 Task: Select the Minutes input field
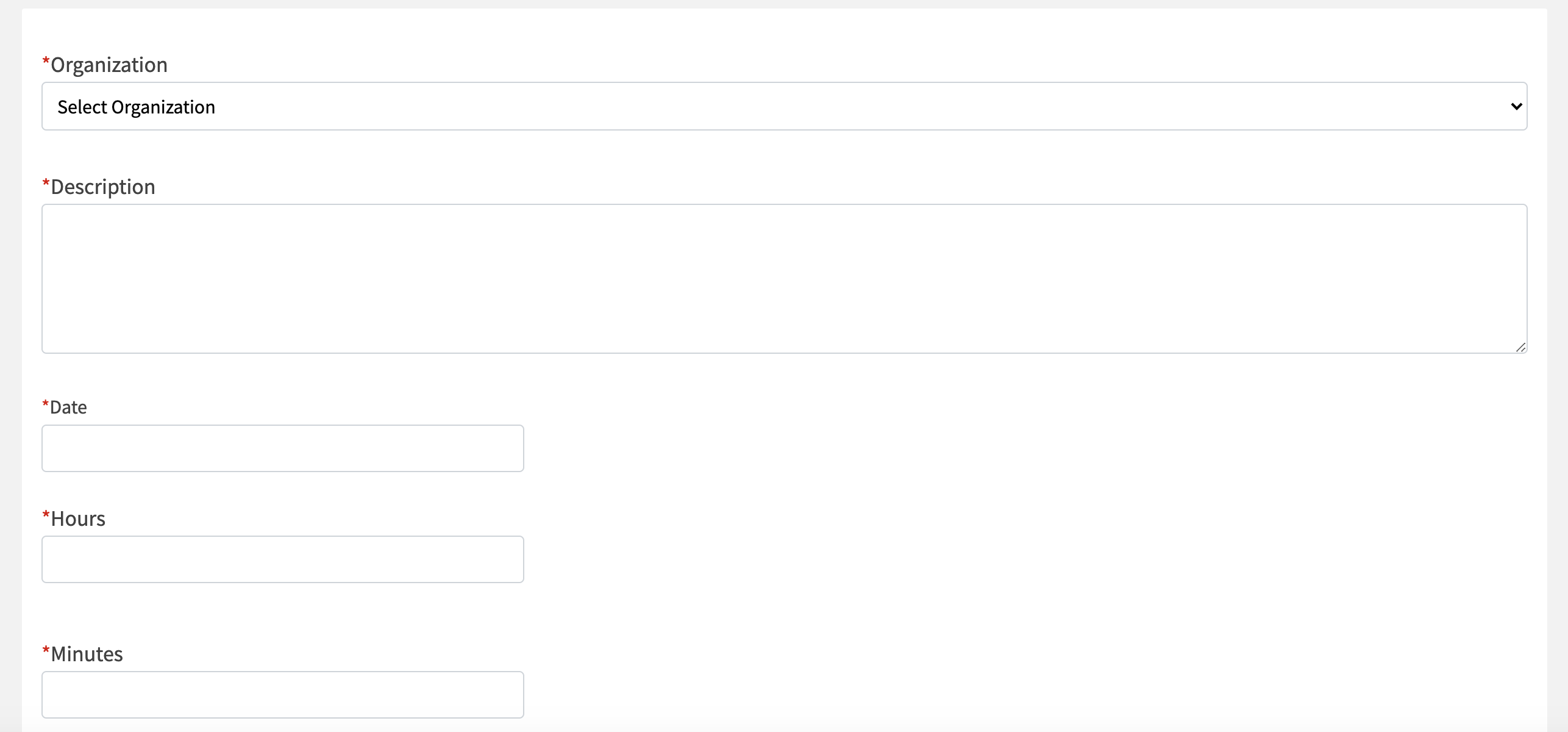point(282,695)
